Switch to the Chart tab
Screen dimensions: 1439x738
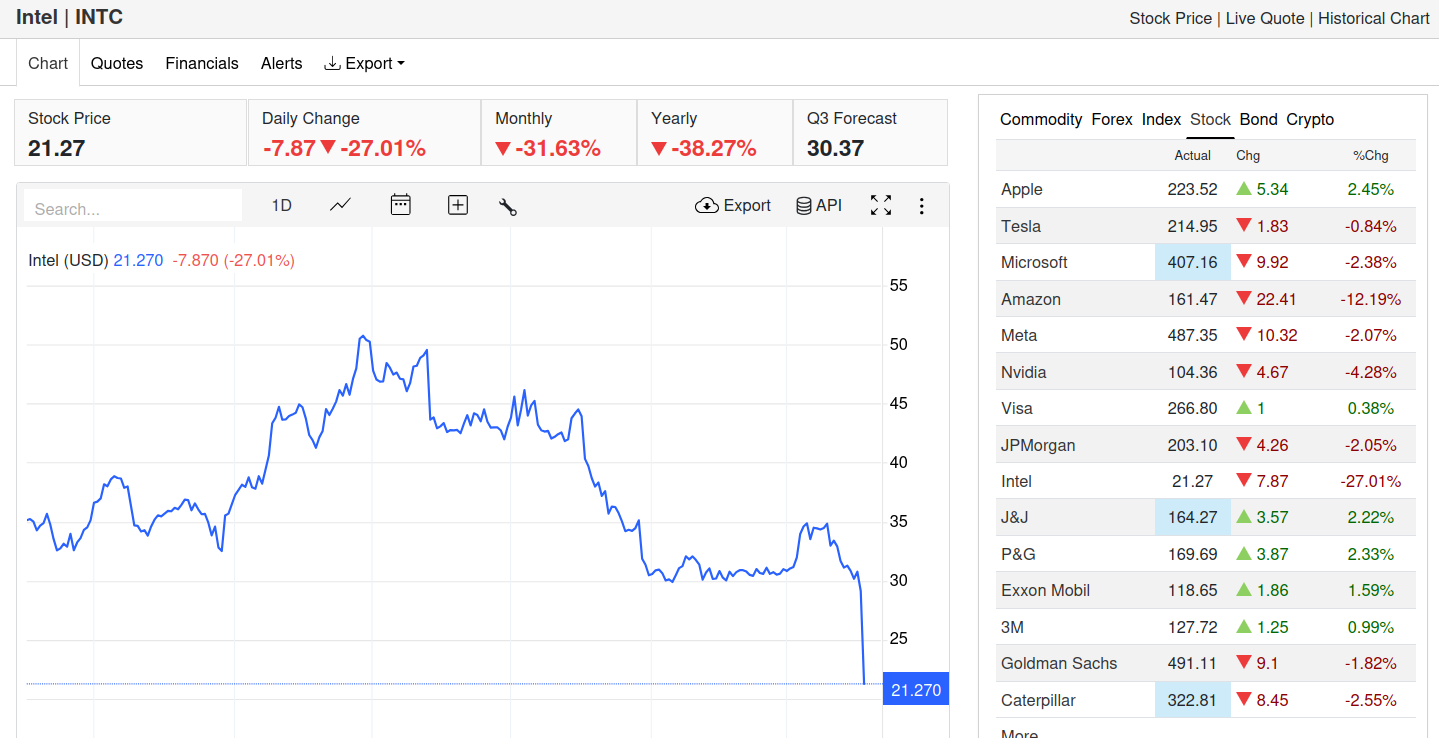point(48,63)
